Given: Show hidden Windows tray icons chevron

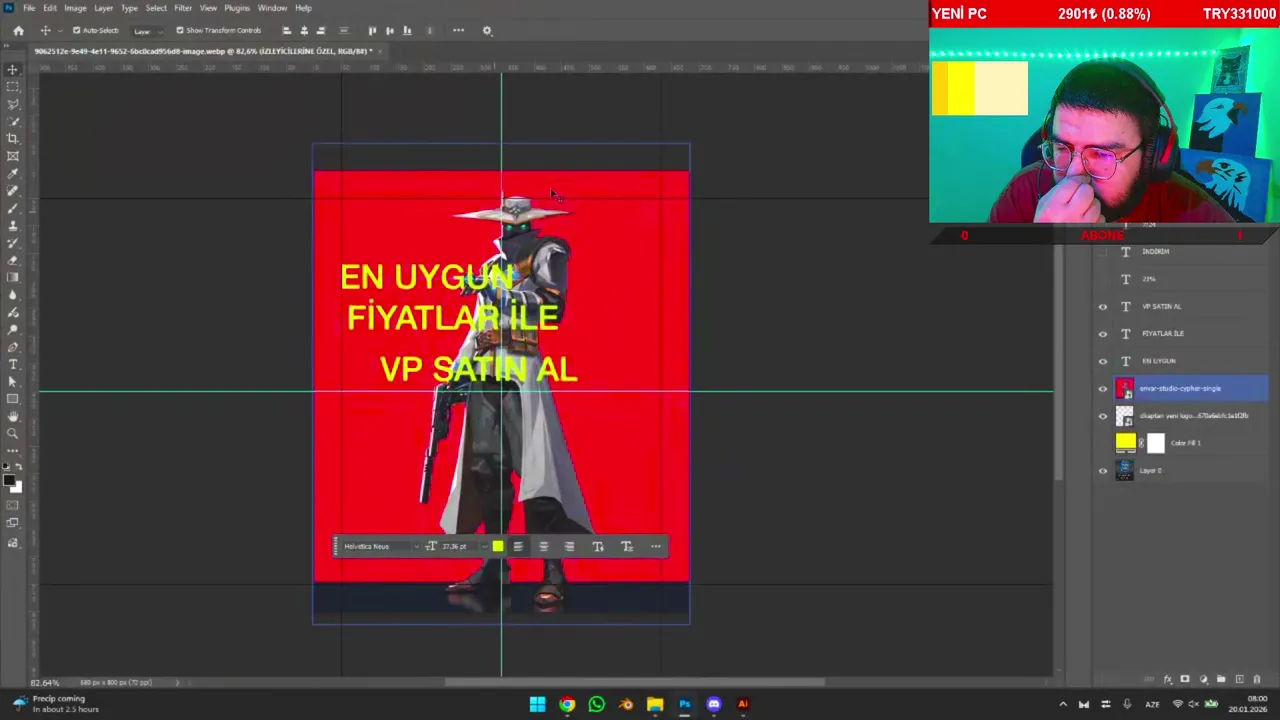Looking at the screenshot, I should click(1063, 704).
